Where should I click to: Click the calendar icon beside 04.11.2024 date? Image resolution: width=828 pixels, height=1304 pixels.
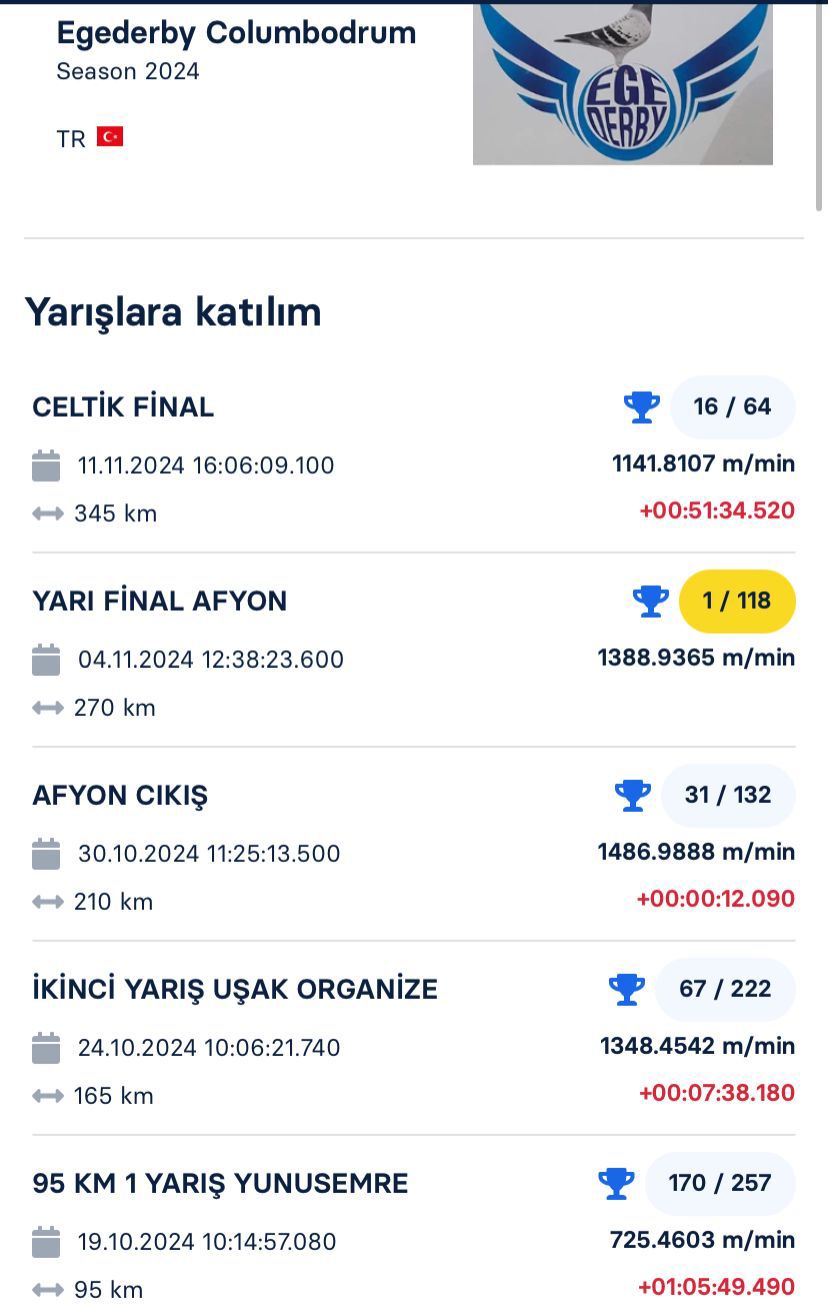click(46, 659)
